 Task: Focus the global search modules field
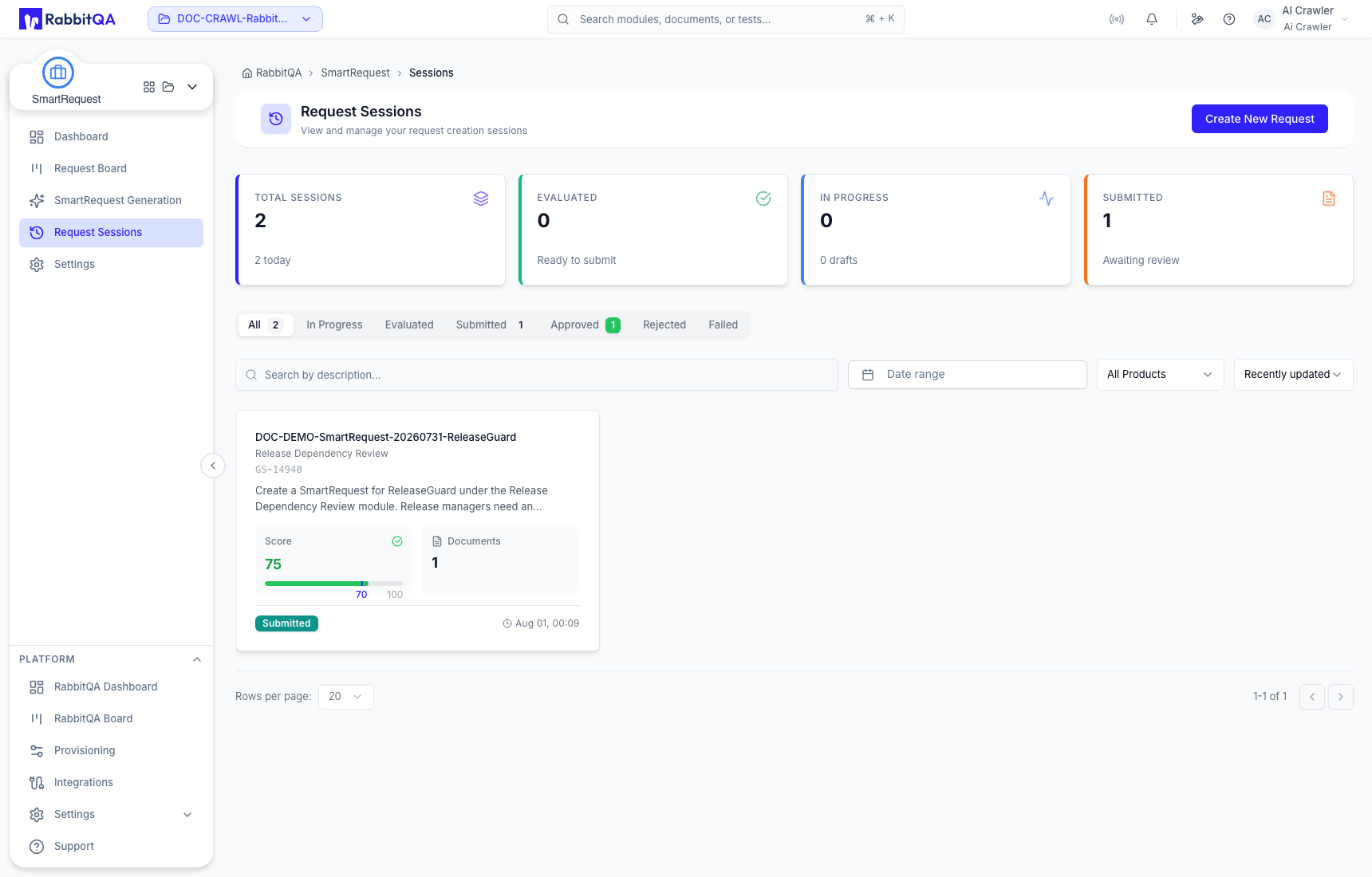pos(726,19)
